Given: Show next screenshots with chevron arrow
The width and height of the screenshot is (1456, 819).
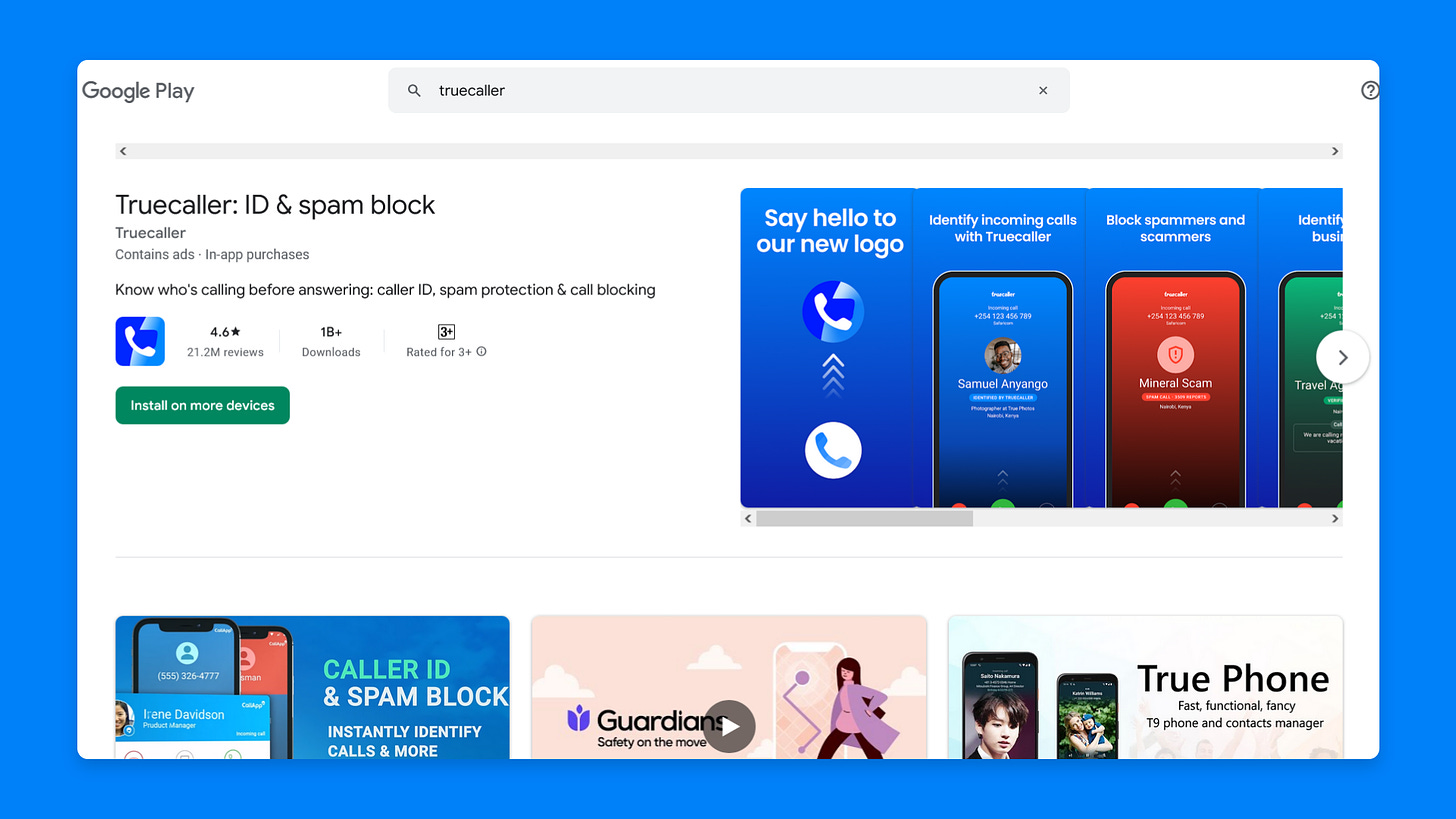Looking at the screenshot, I should [x=1342, y=357].
